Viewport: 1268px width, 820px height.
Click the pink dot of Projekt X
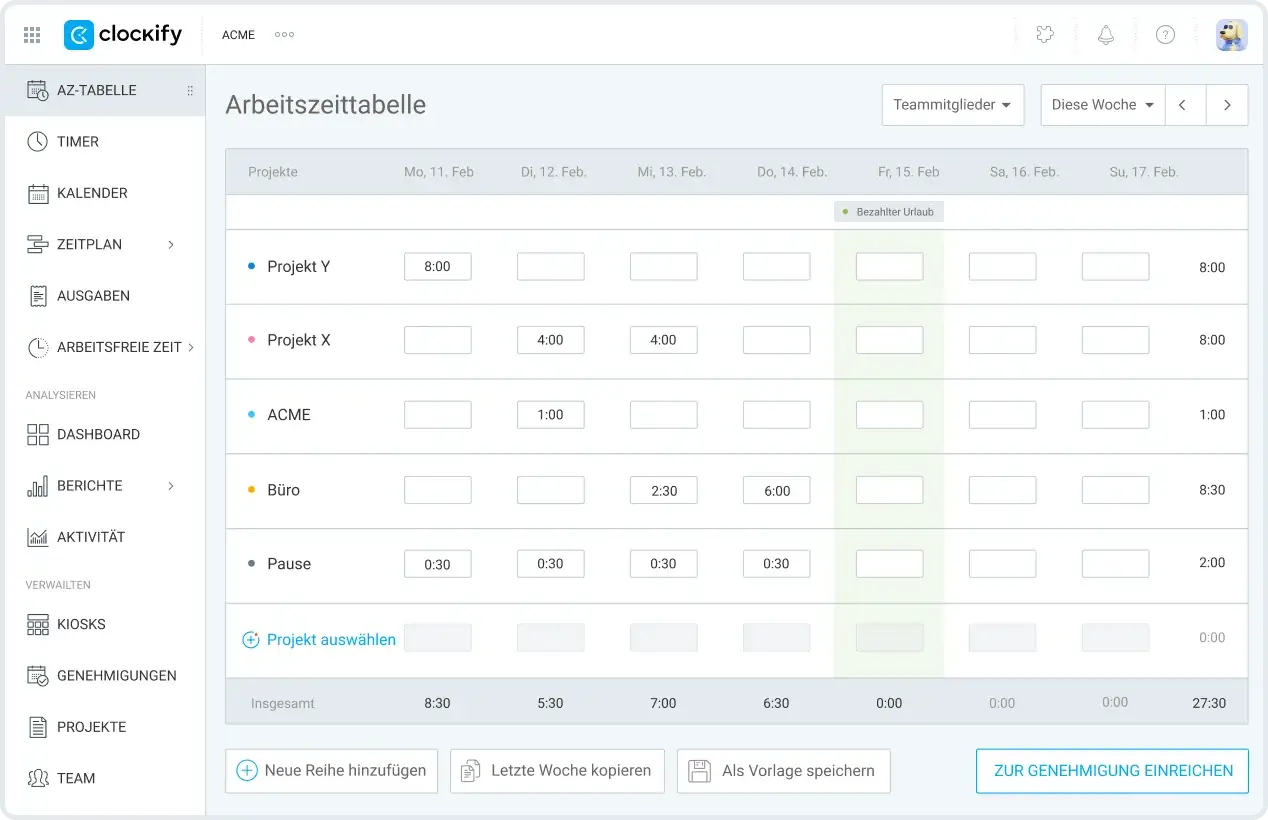251,340
